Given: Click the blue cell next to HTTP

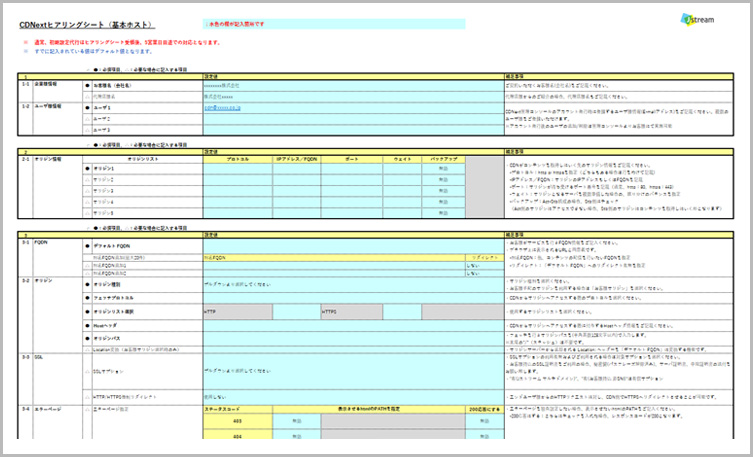Looking at the screenshot, I should [297, 312].
